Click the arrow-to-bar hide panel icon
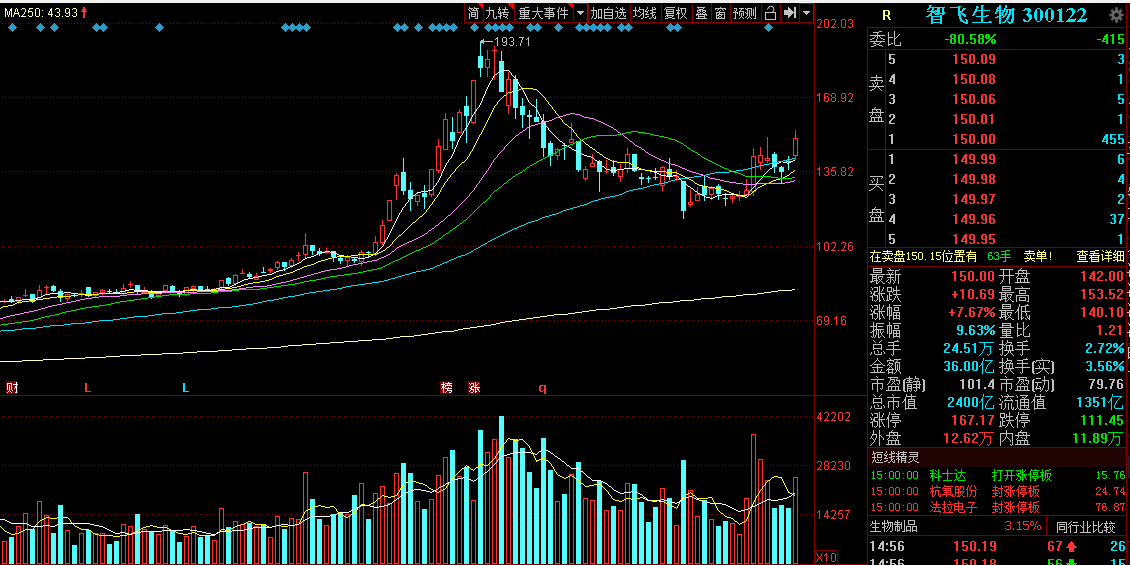This screenshot has height=565, width=1130. pyautogui.click(x=790, y=12)
